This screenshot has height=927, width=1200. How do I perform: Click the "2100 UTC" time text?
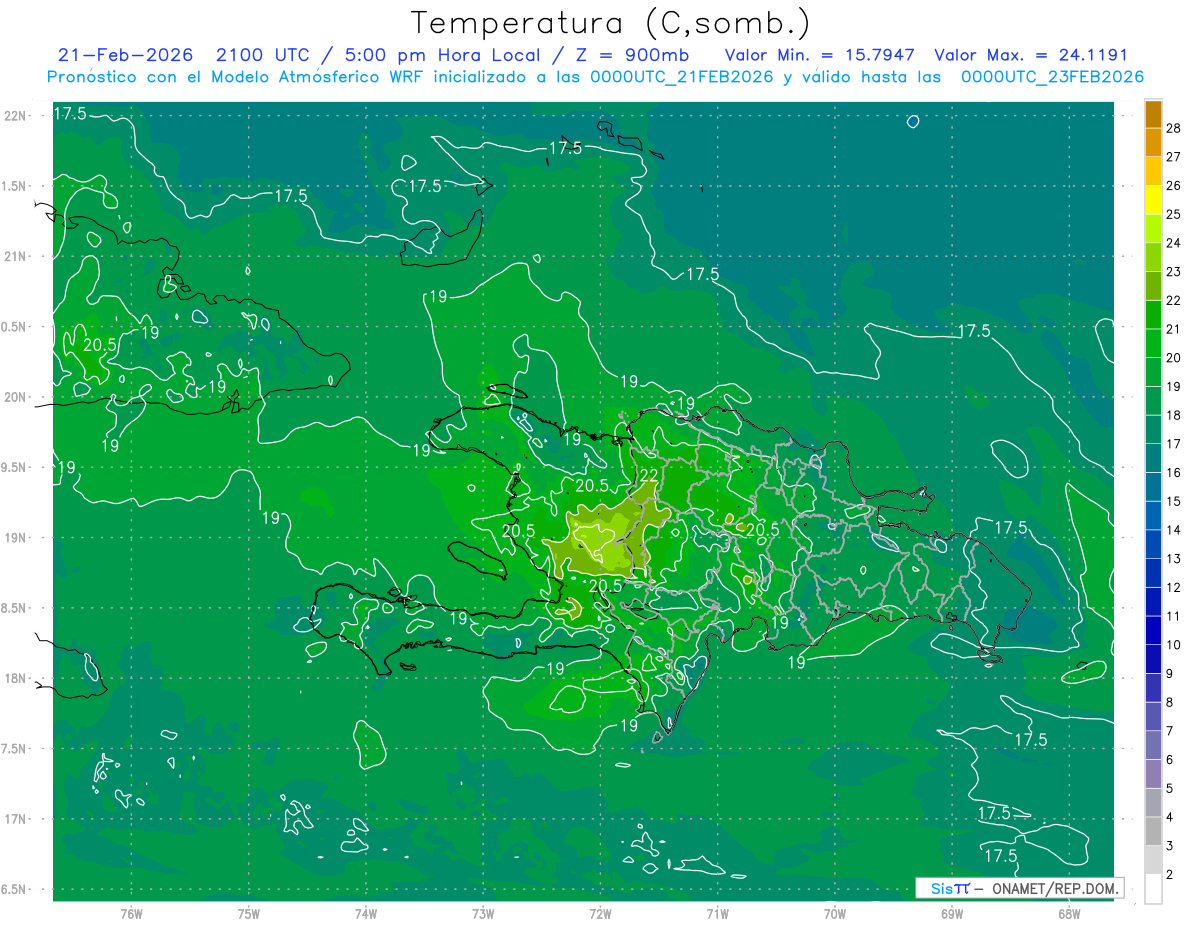pyautogui.click(x=266, y=55)
